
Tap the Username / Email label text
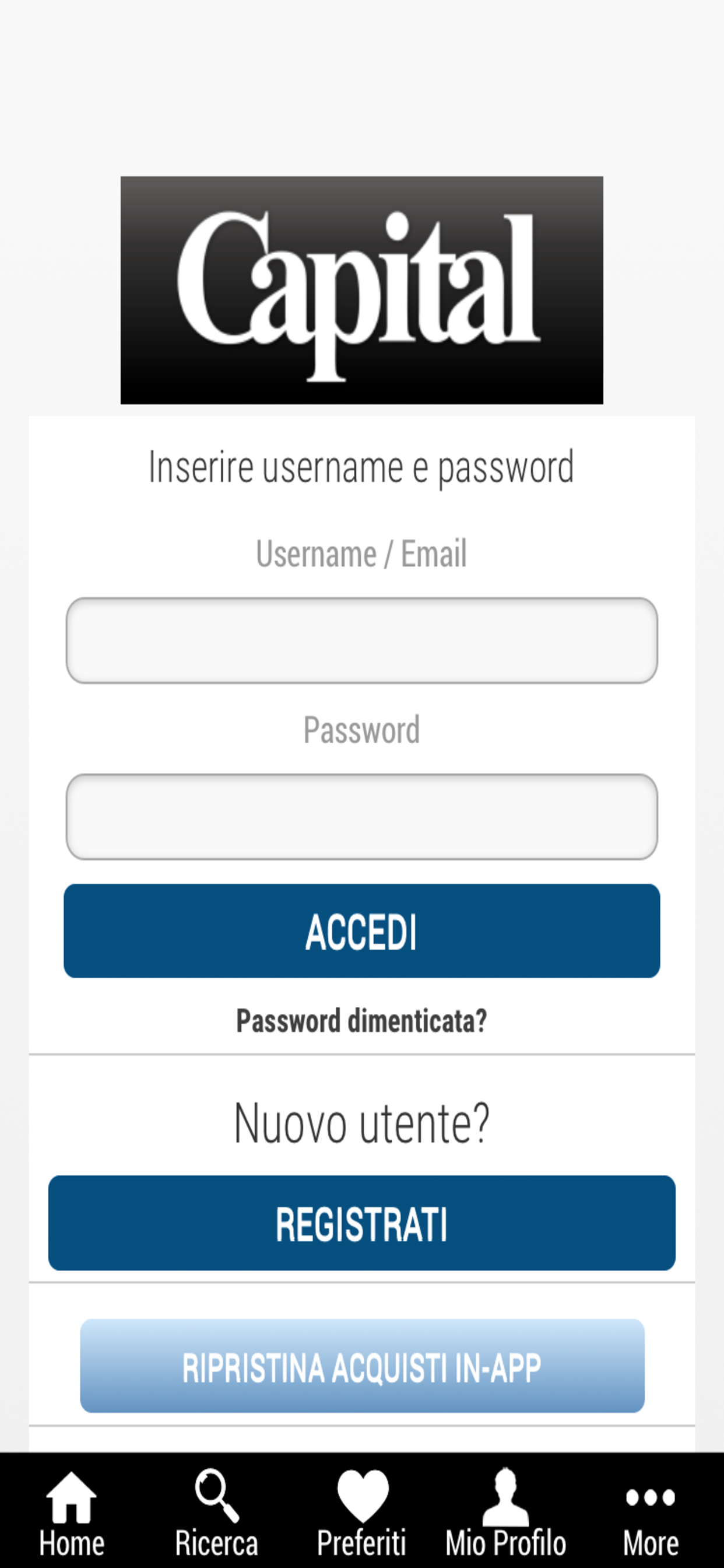tap(361, 552)
